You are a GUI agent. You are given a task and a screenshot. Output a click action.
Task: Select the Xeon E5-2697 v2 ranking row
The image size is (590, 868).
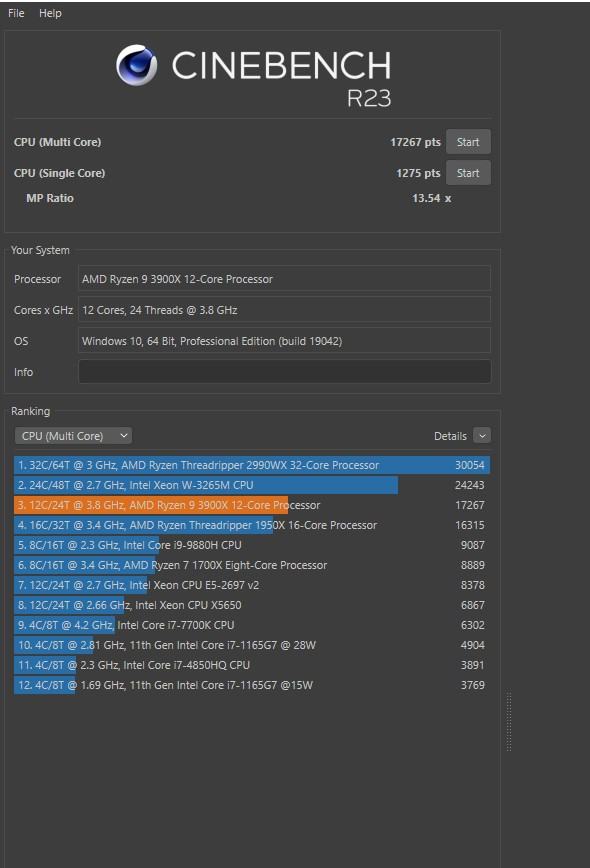tap(252, 585)
